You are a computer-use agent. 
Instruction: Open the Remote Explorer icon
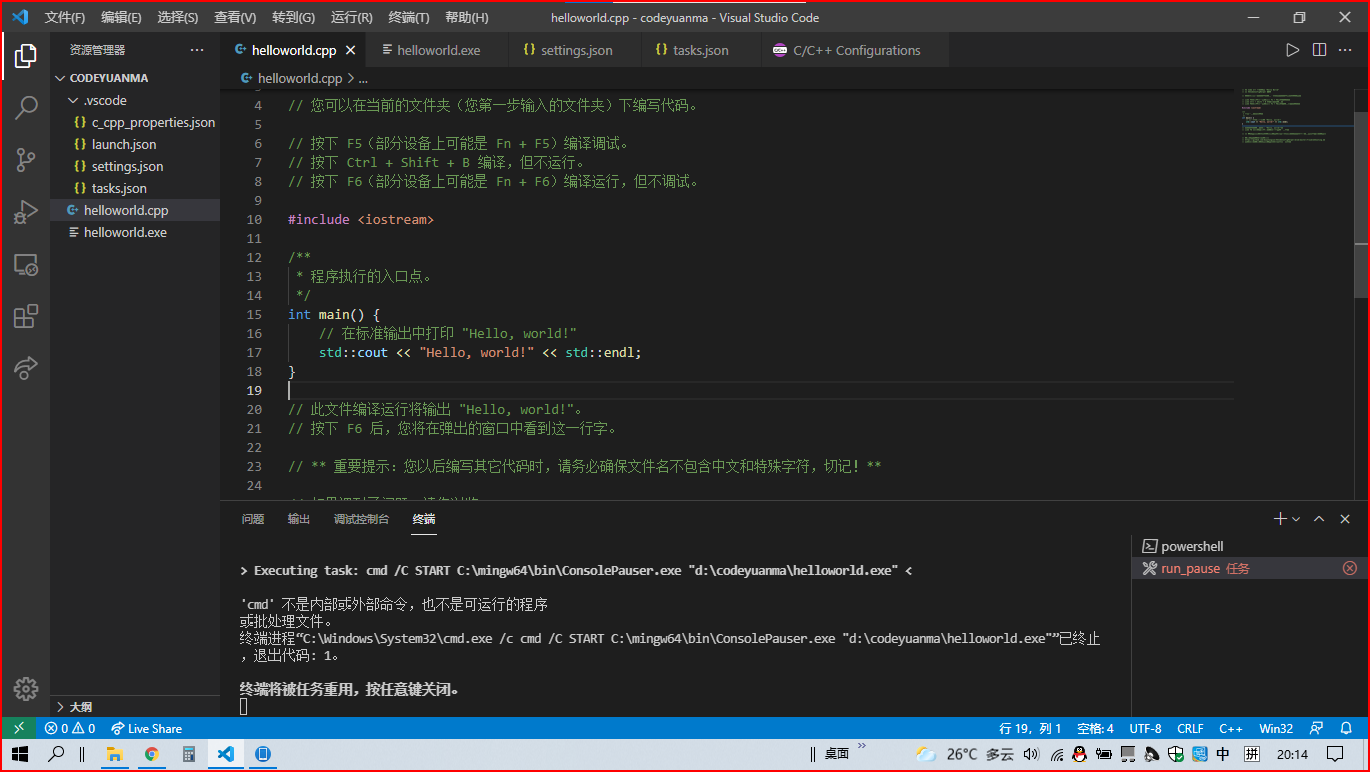[x=25, y=264]
